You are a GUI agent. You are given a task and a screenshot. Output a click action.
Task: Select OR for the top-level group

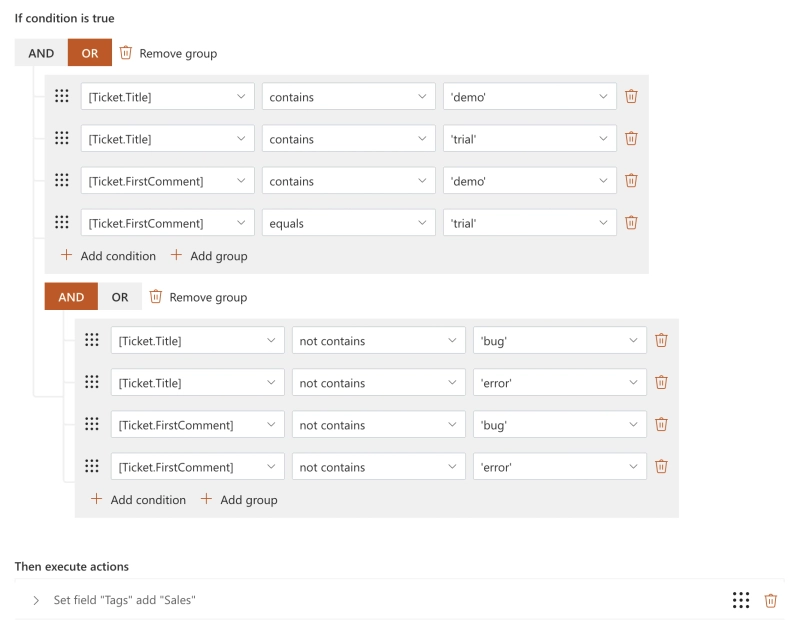click(x=90, y=53)
